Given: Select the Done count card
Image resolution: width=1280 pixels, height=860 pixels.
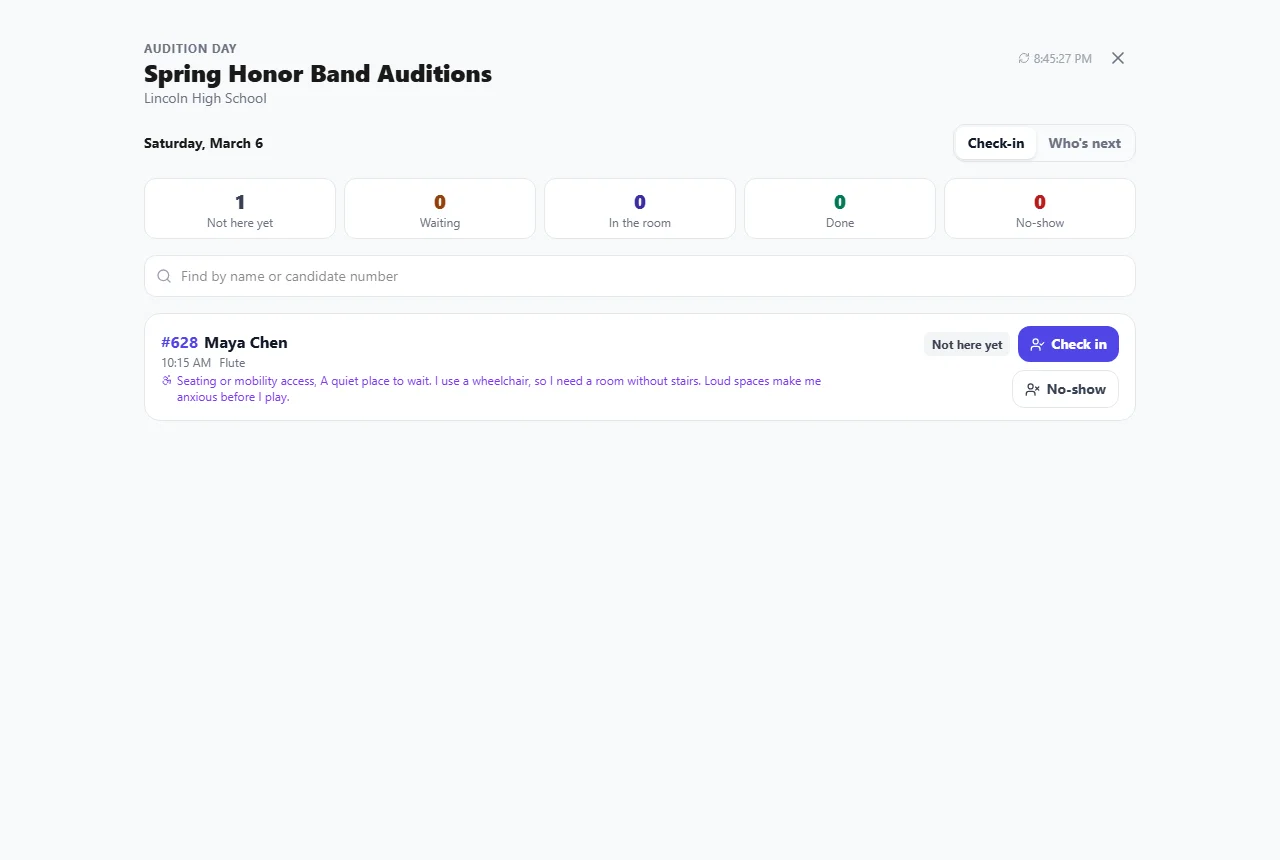Looking at the screenshot, I should pos(840,209).
